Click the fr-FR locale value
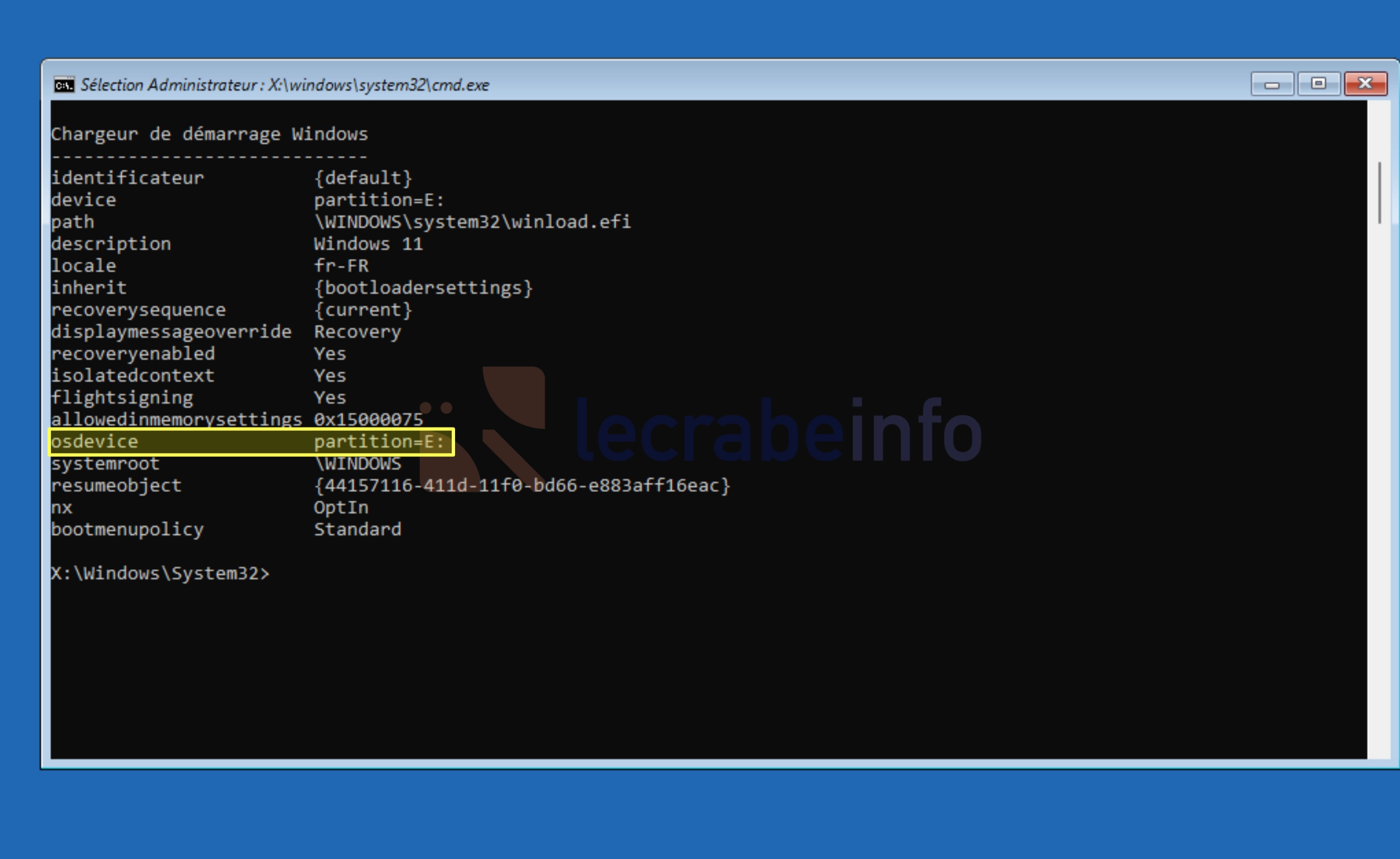The width and height of the screenshot is (1400, 859). [x=341, y=265]
